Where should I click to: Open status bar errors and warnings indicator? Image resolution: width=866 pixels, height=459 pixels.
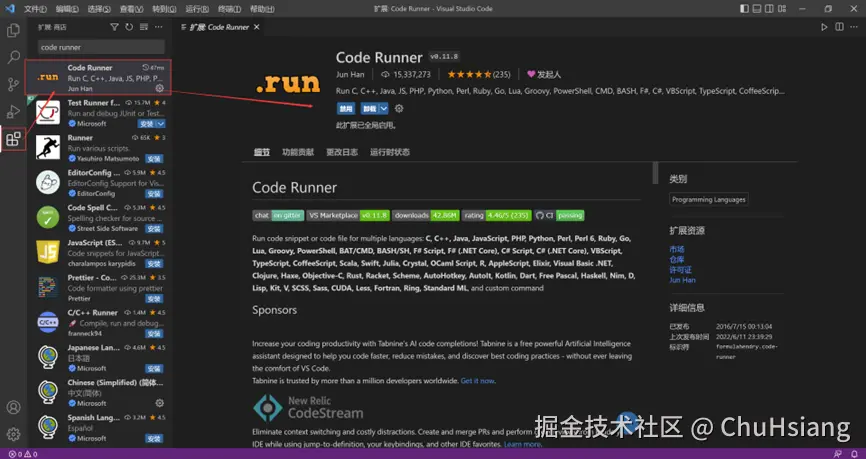point(23,454)
